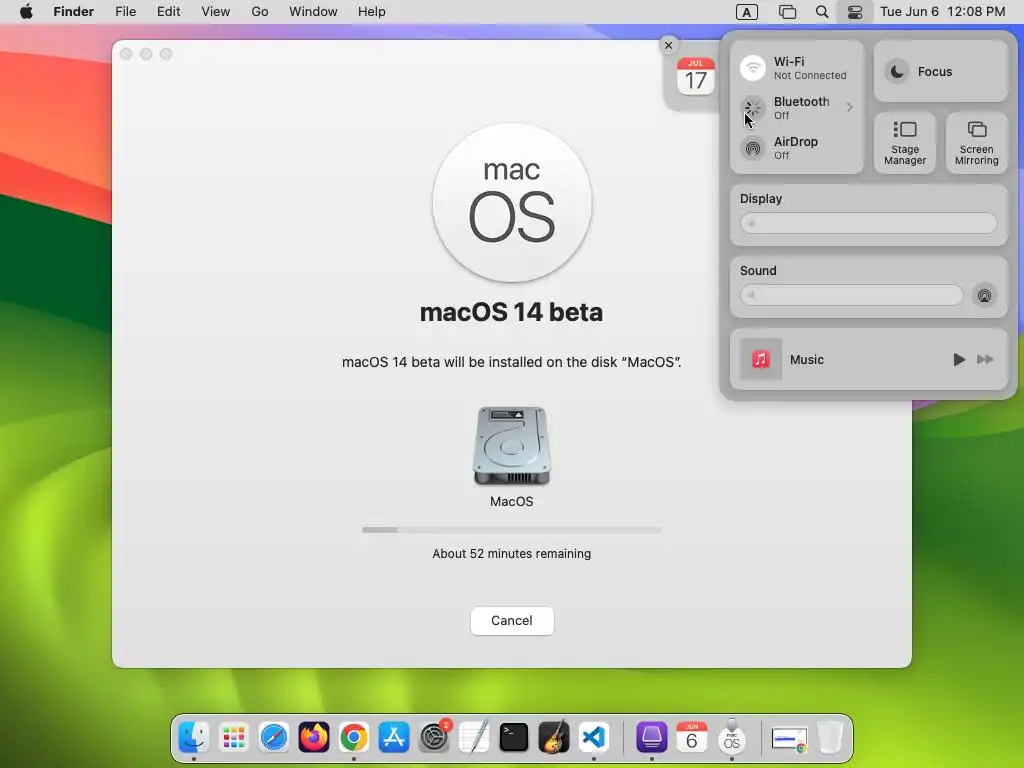Toggle Bluetooth on in Control Center
1024x768 pixels.
[752, 108]
